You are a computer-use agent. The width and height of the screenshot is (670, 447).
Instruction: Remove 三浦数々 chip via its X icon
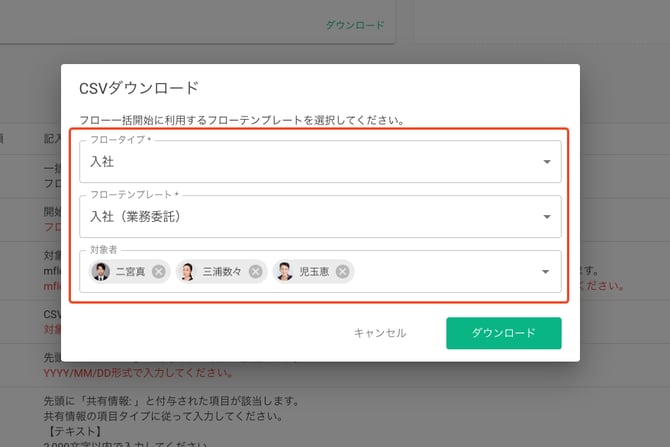point(255,272)
